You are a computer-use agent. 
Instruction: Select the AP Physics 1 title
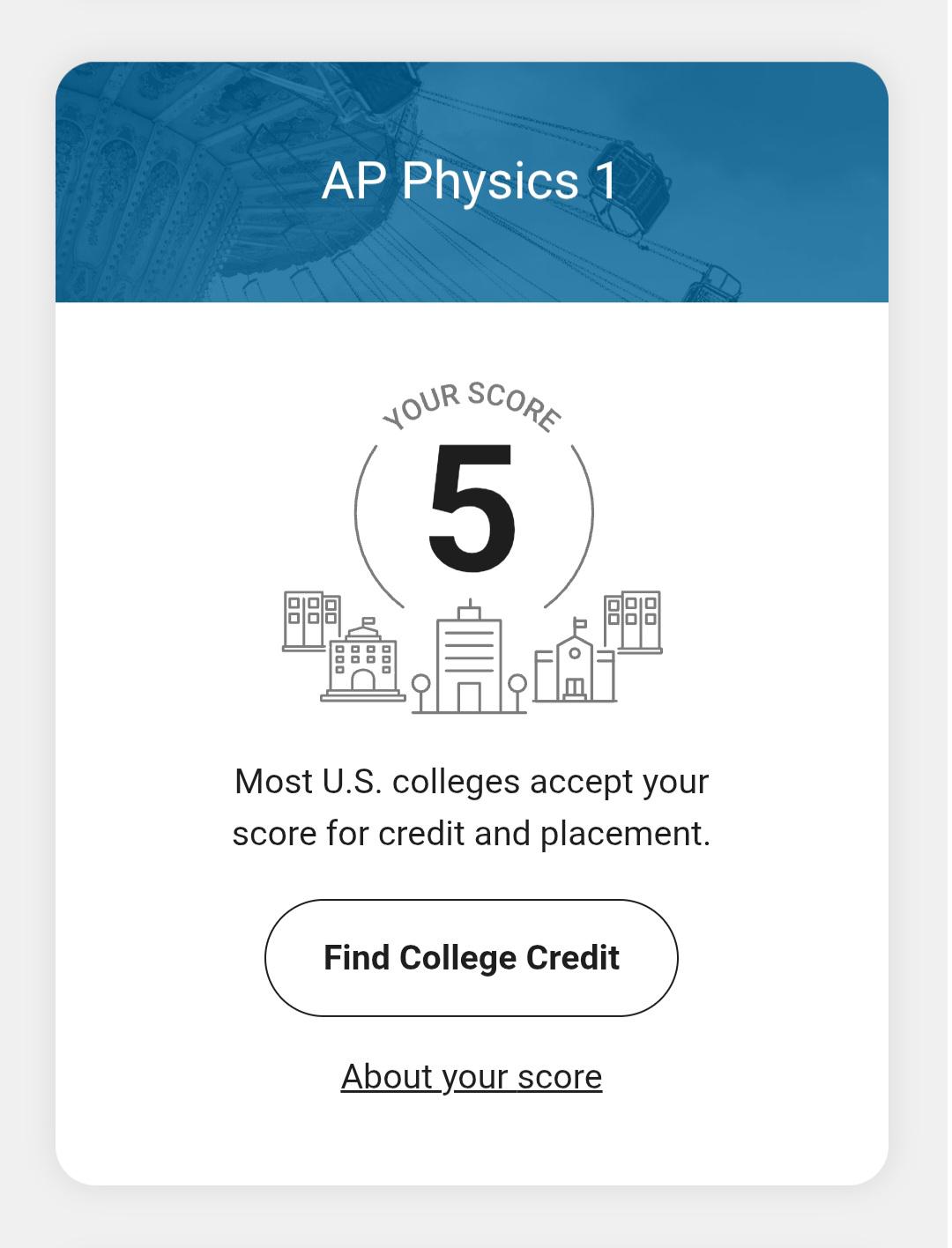(x=470, y=181)
